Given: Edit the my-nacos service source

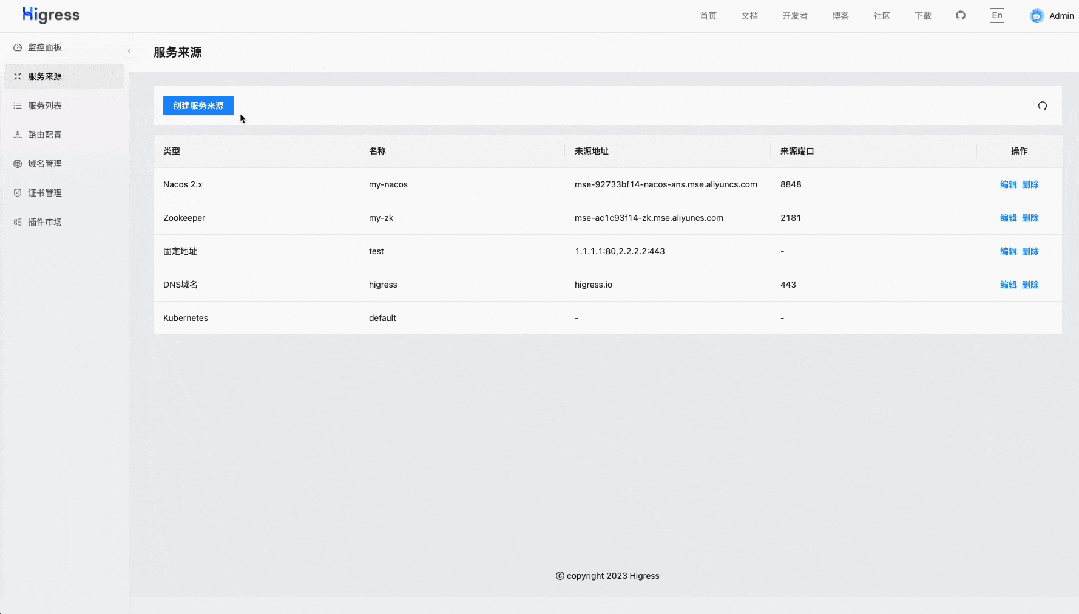Looking at the screenshot, I should [1009, 184].
